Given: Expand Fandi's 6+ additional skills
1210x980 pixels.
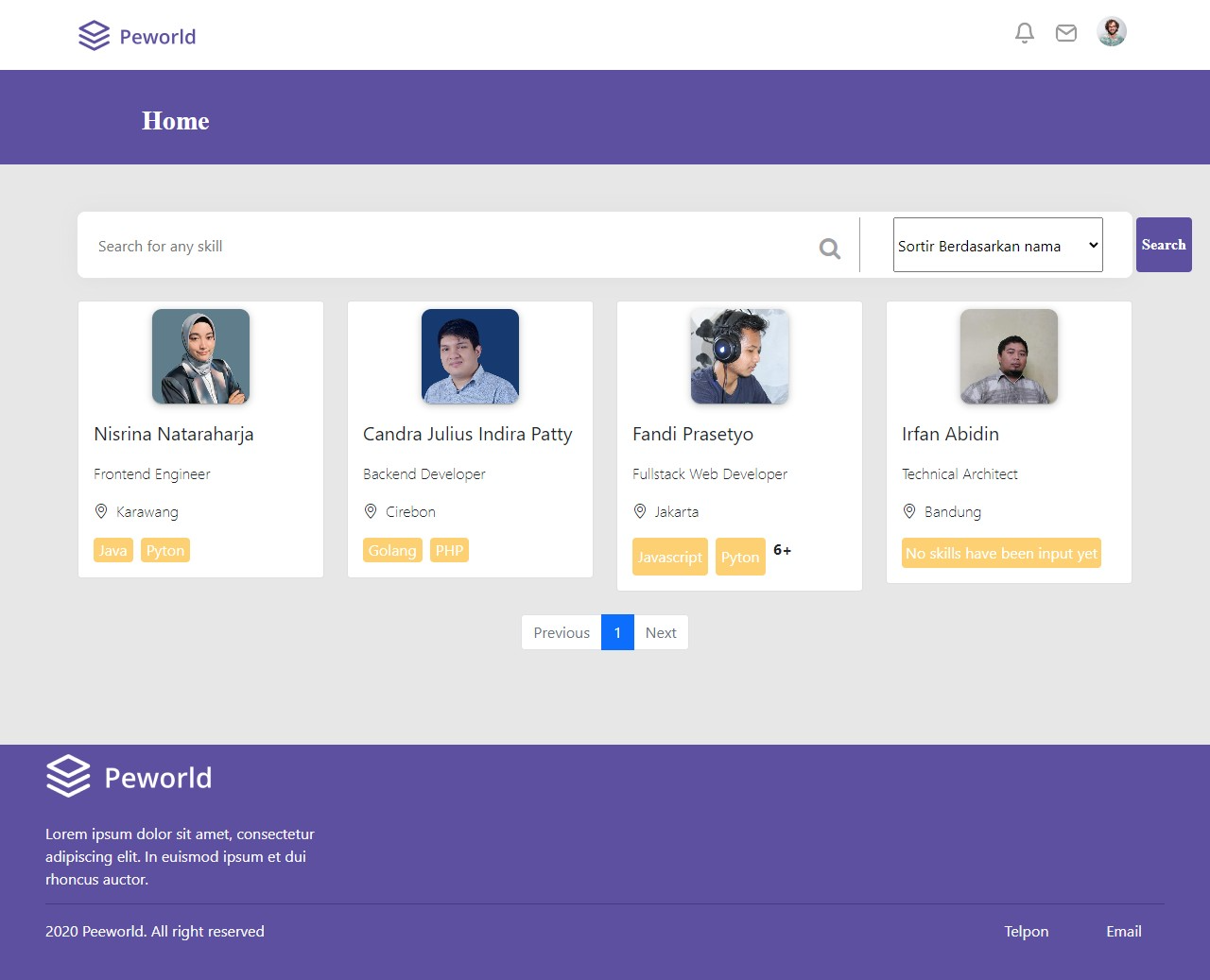Looking at the screenshot, I should (x=783, y=550).
